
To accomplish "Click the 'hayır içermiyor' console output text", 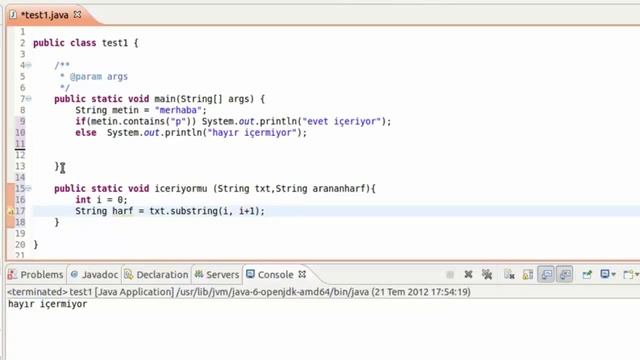I will pos(47,304).
